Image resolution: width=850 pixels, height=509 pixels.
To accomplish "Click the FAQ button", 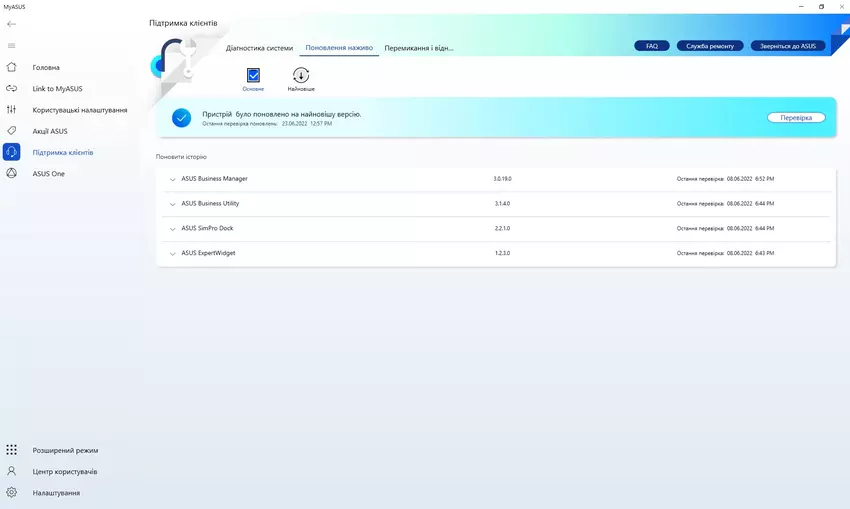I will [652, 46].
